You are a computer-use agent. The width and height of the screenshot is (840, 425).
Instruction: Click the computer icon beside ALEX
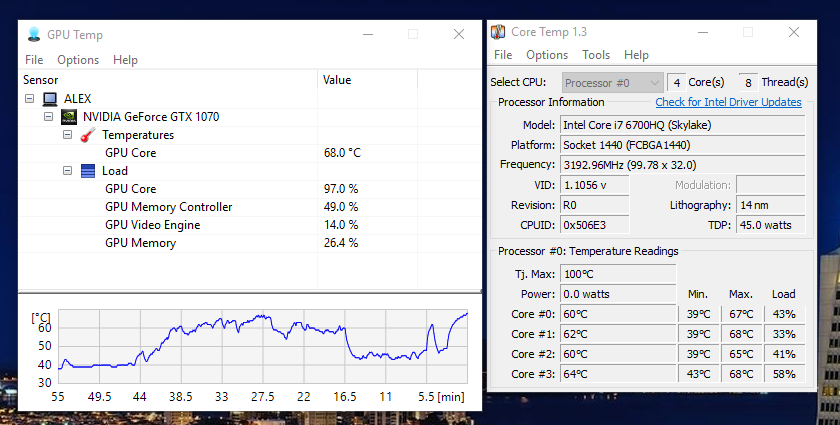point(50,99)
